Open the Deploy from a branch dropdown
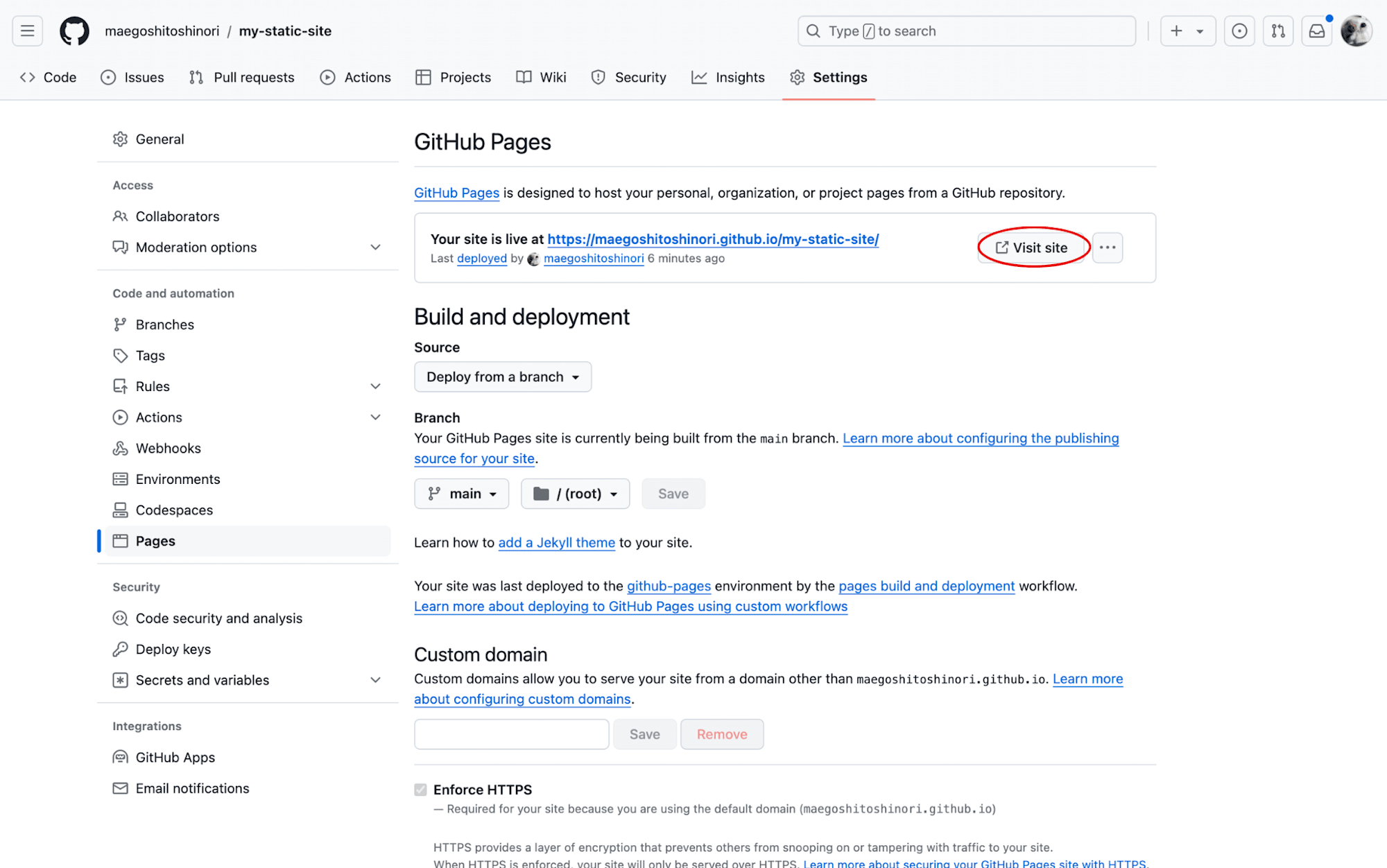The width and height of the screenshot is (1387, 868). tap(503, 376)
